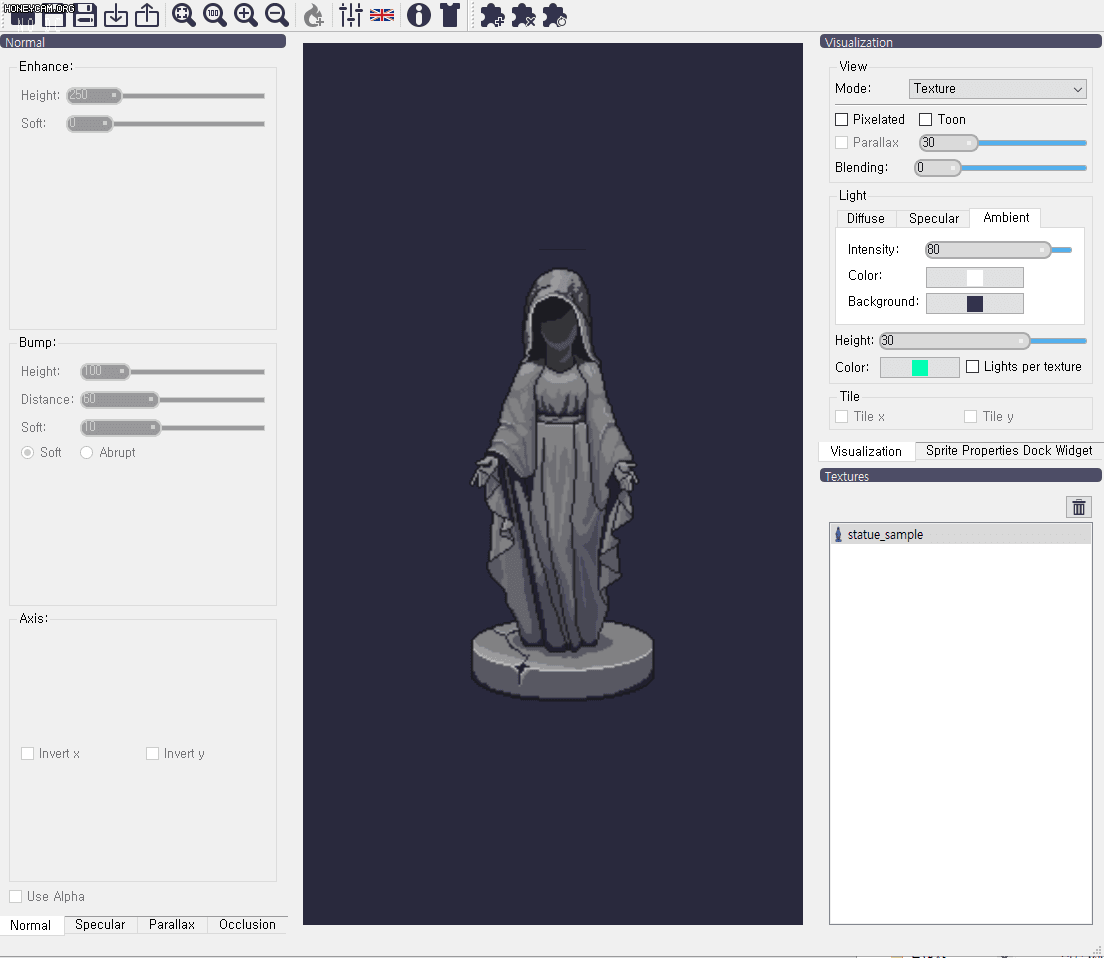Select the statue_sample texture row

point(960,534)
